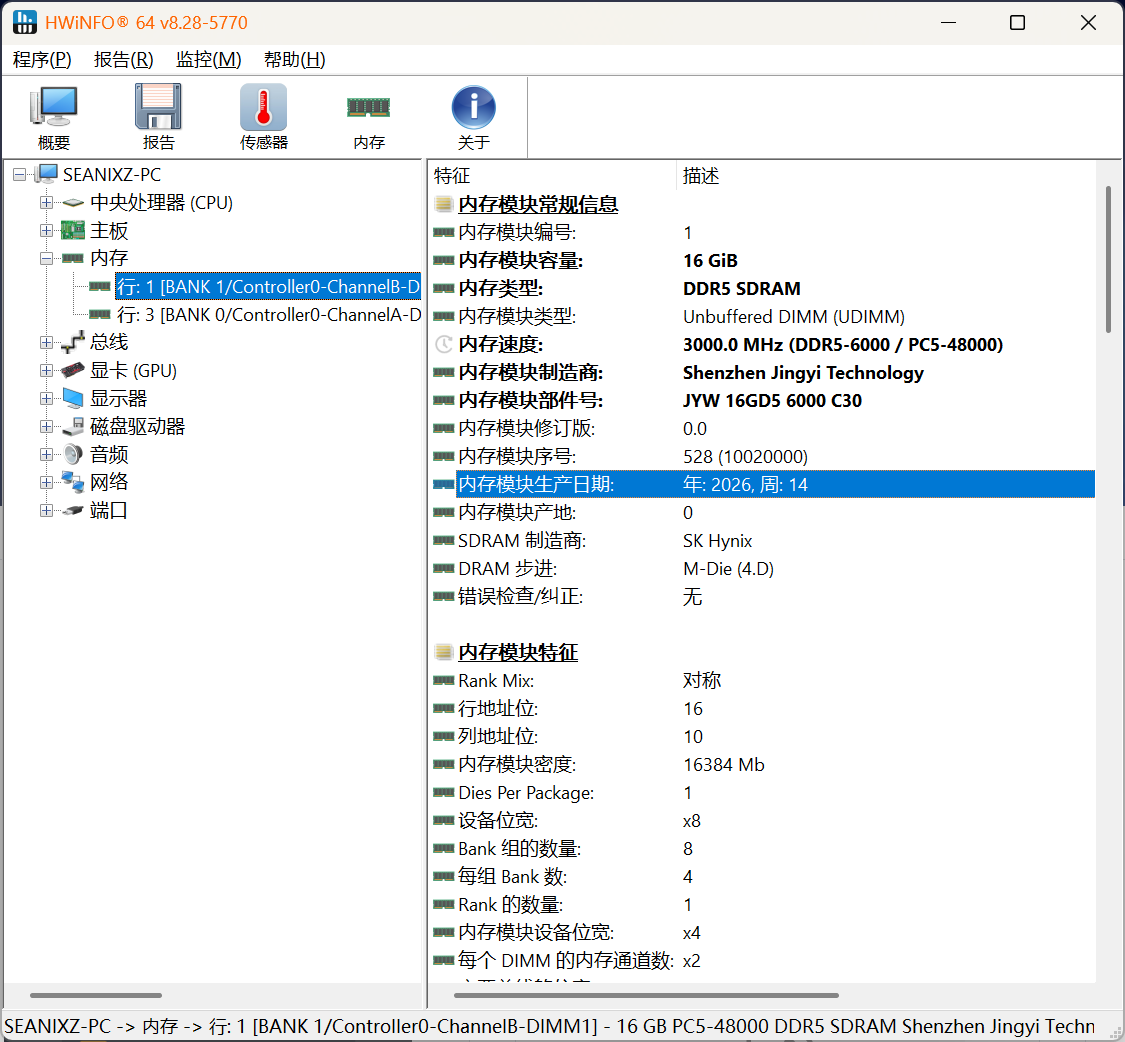Select the 端口 tree item label
This screenshot has width=1125, height=1042.
tap(109, 511)
